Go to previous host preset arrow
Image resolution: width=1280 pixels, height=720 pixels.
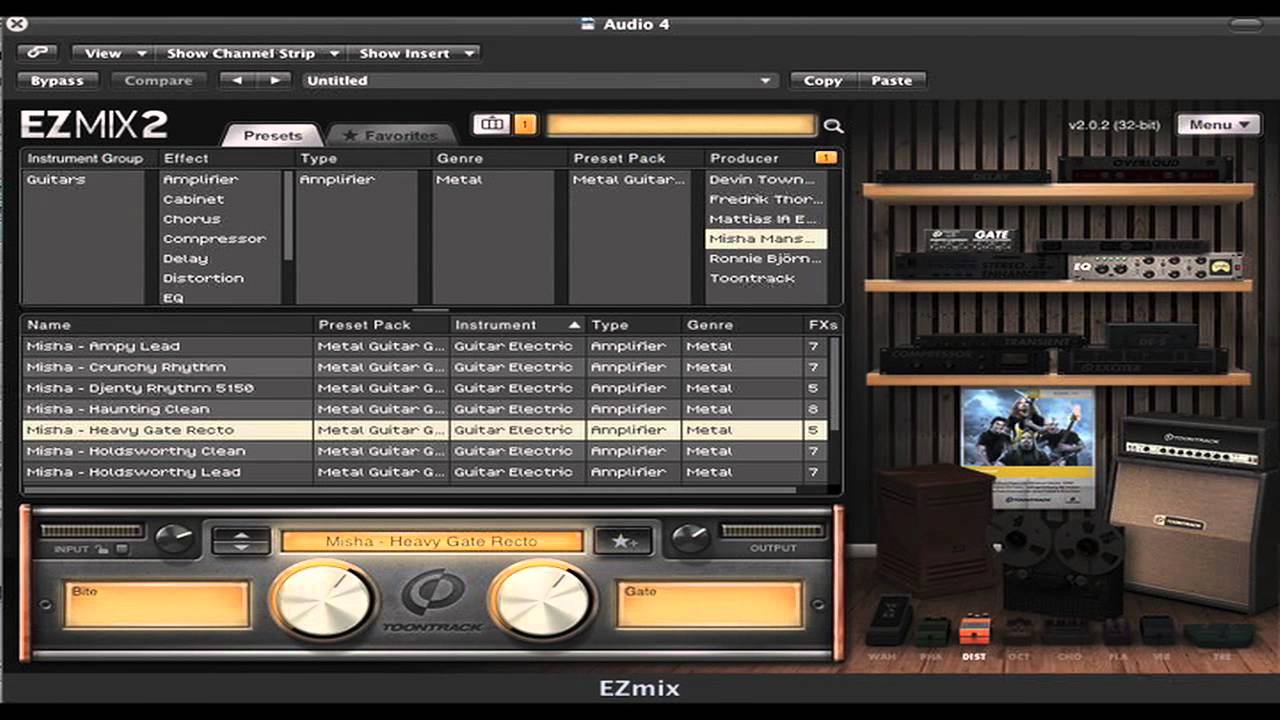237,80
